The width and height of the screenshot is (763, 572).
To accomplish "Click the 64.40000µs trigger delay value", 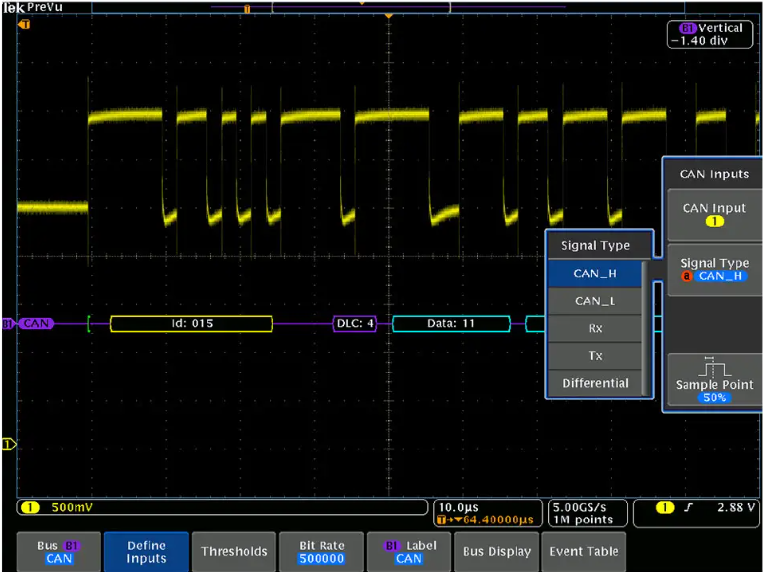I will tap(498, 520).
